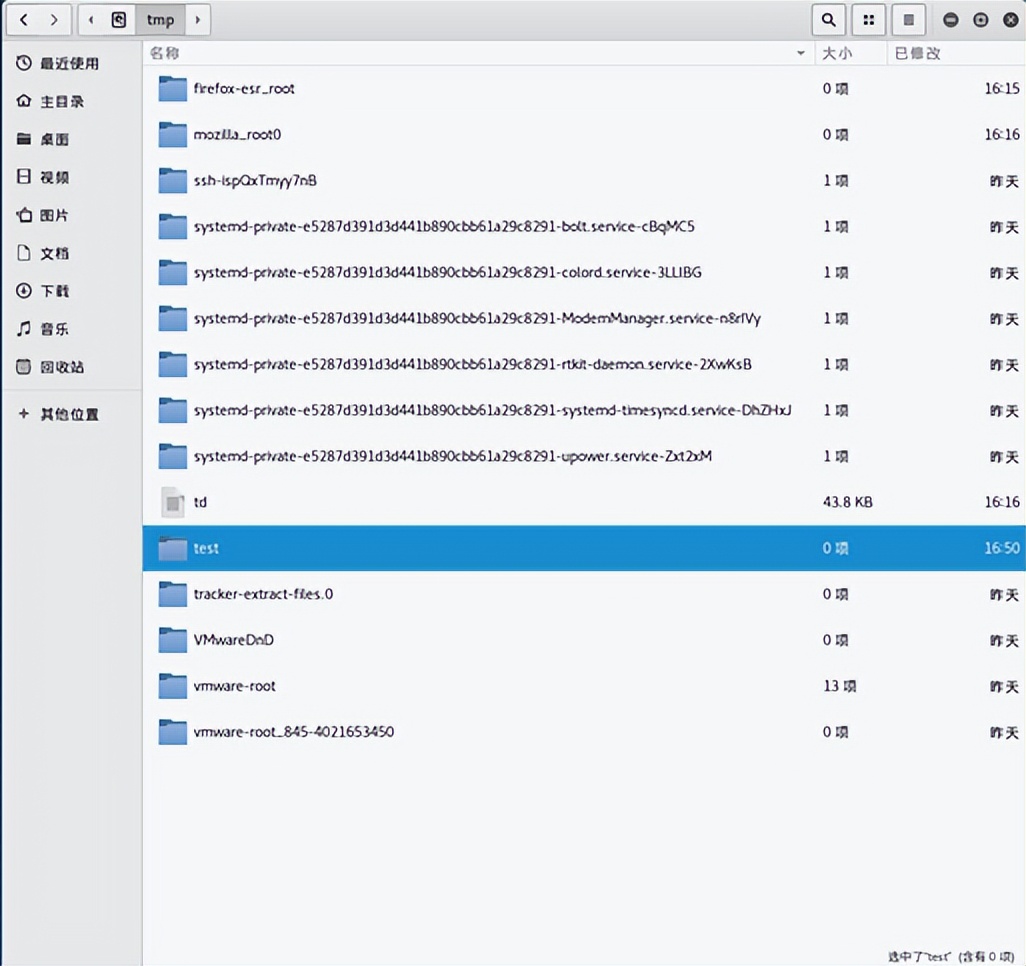This screenshot has height=966, width=1026.
Task: Switch to grid view icon
Action: [x=869, y=19]
